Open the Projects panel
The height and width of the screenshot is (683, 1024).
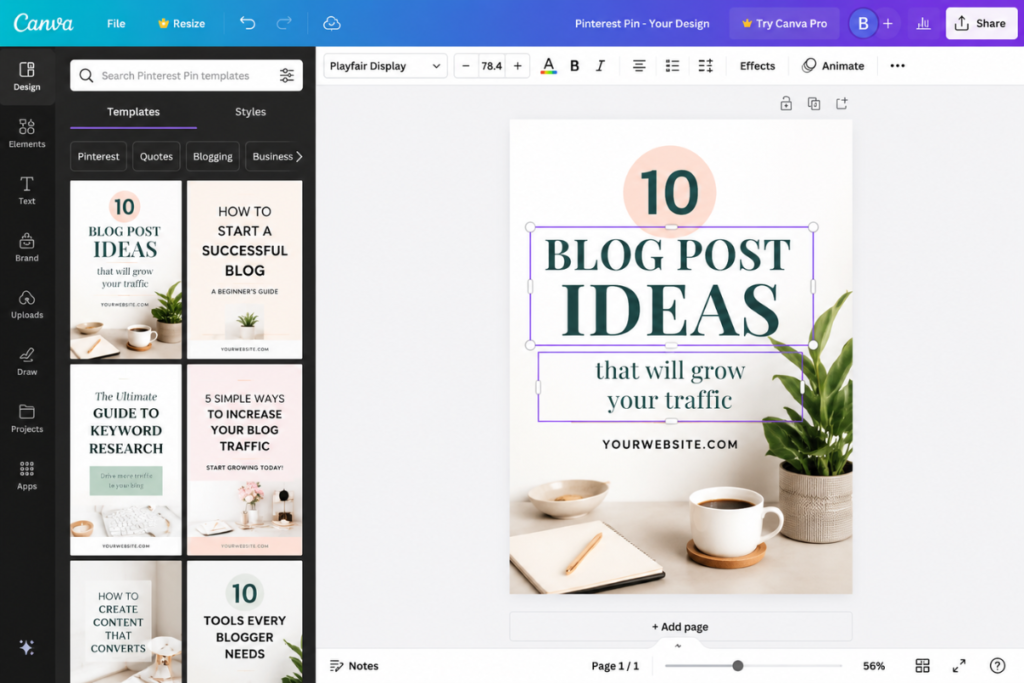coord(27,419)
